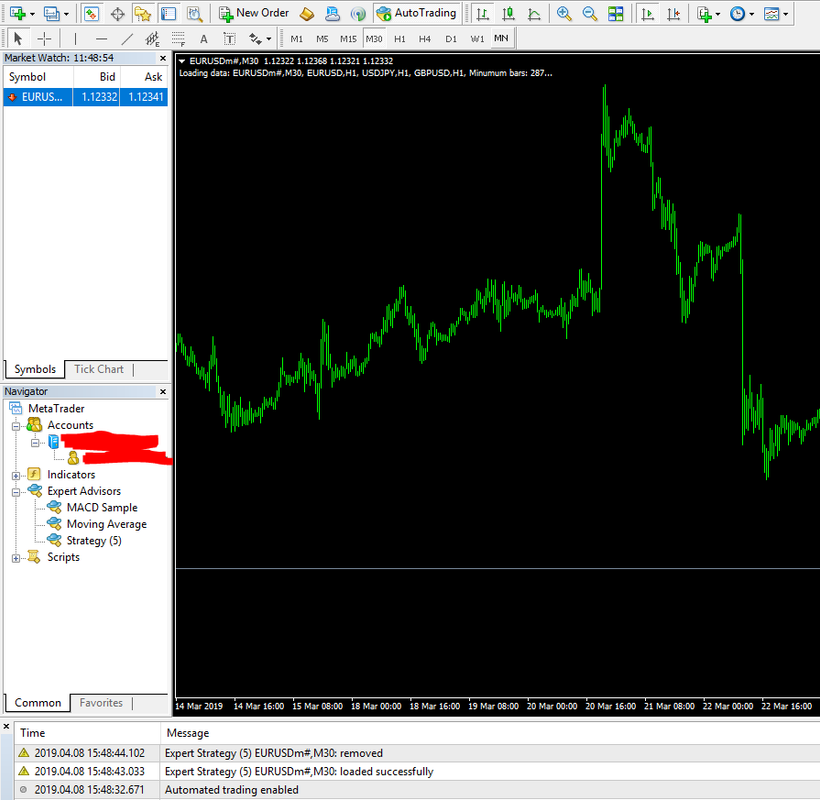
Task: Select the Horizontal Line tool
Action: pyautogui.click(x=101, y=39)
